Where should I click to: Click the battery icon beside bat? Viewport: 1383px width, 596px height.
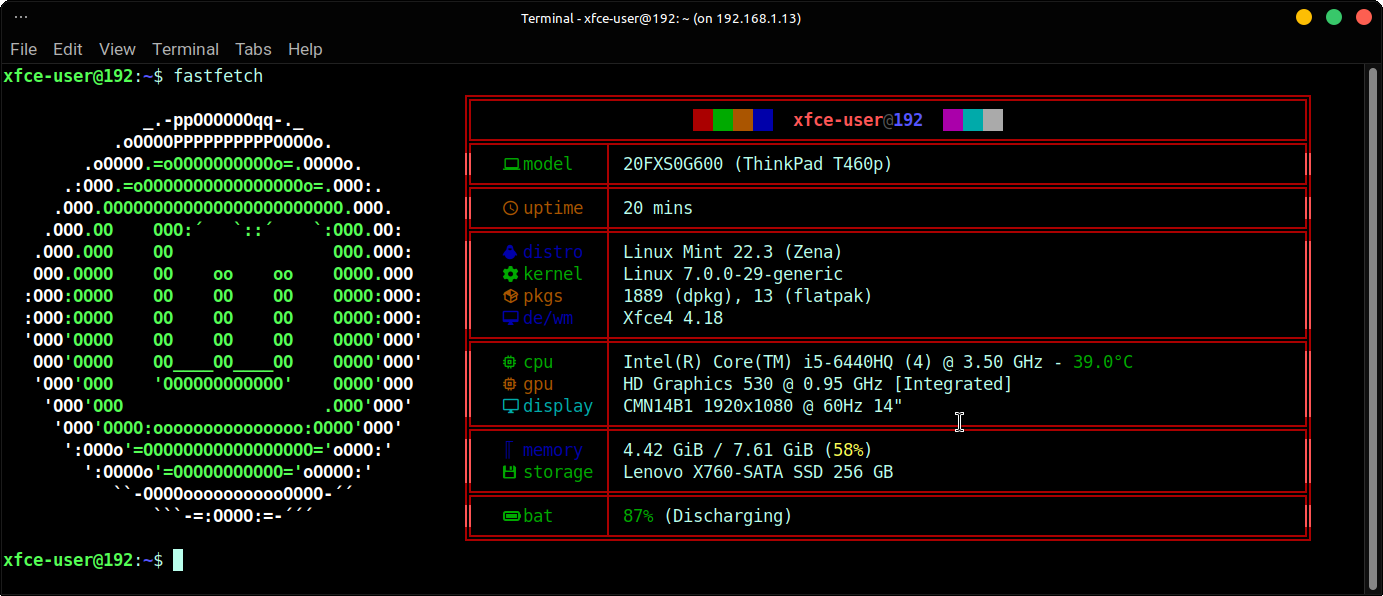click(x=511, y=516)
